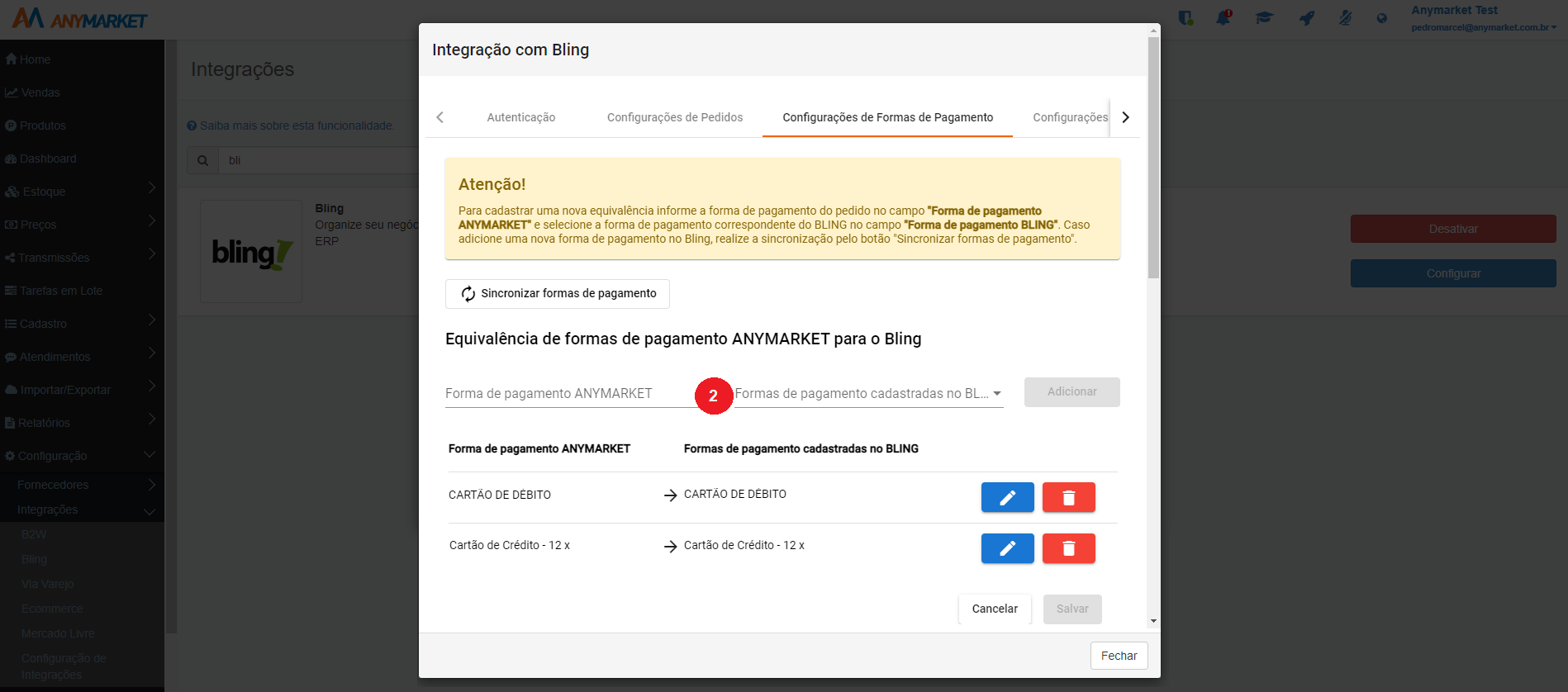Expand the Relatórios sidebar menu
This screenshot has height=692, width=1568.
tap(82, 423)
